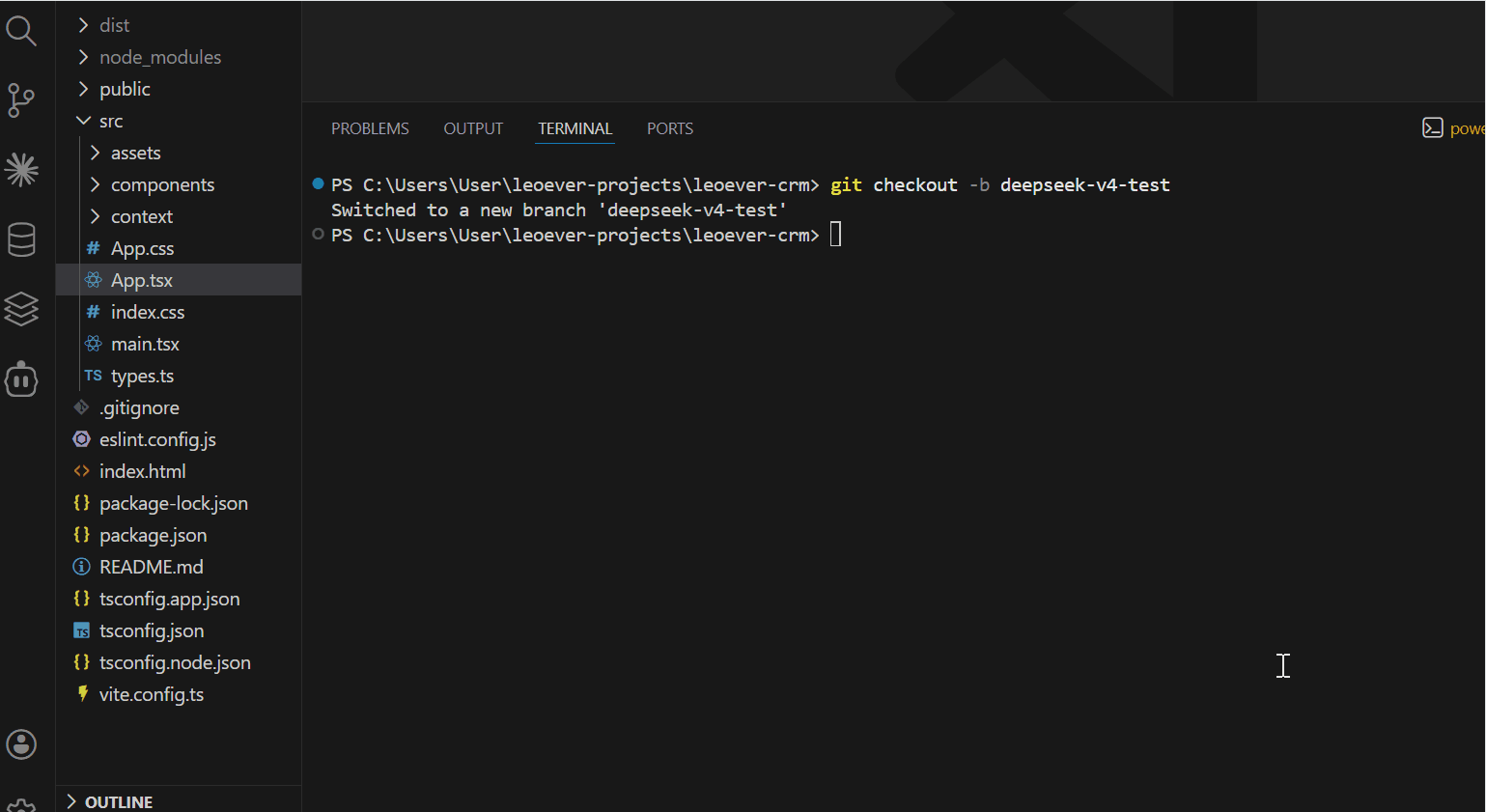This screenshot has width=1486, height=812.
Task: Collapse the src folder
Action: [110, 121]
